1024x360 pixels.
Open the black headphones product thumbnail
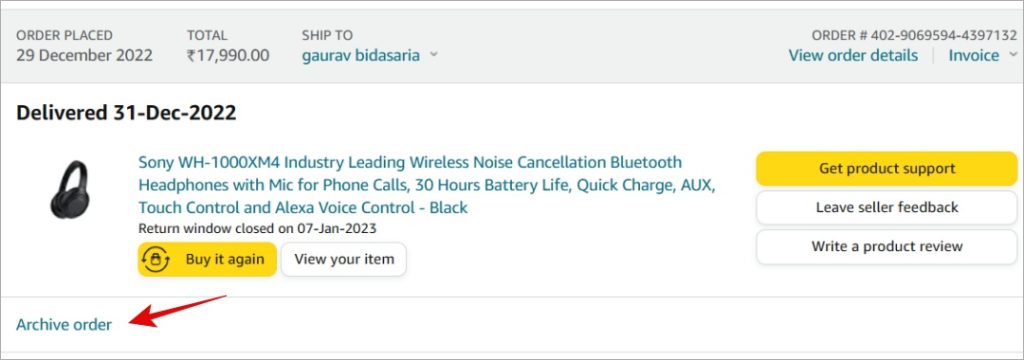click(70, 189)
